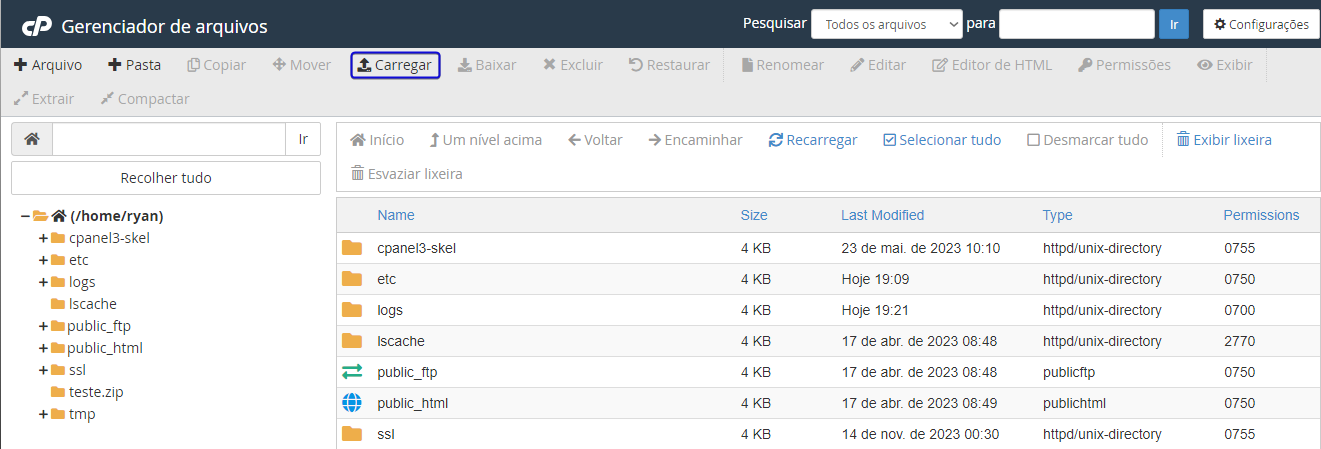Expand the cpanel3-skel tree folder

coord(43,238)
